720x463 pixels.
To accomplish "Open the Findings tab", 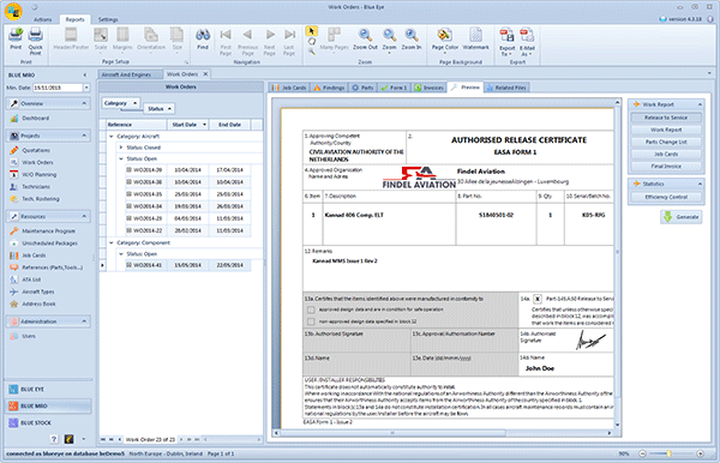I will tap(329, 87).
